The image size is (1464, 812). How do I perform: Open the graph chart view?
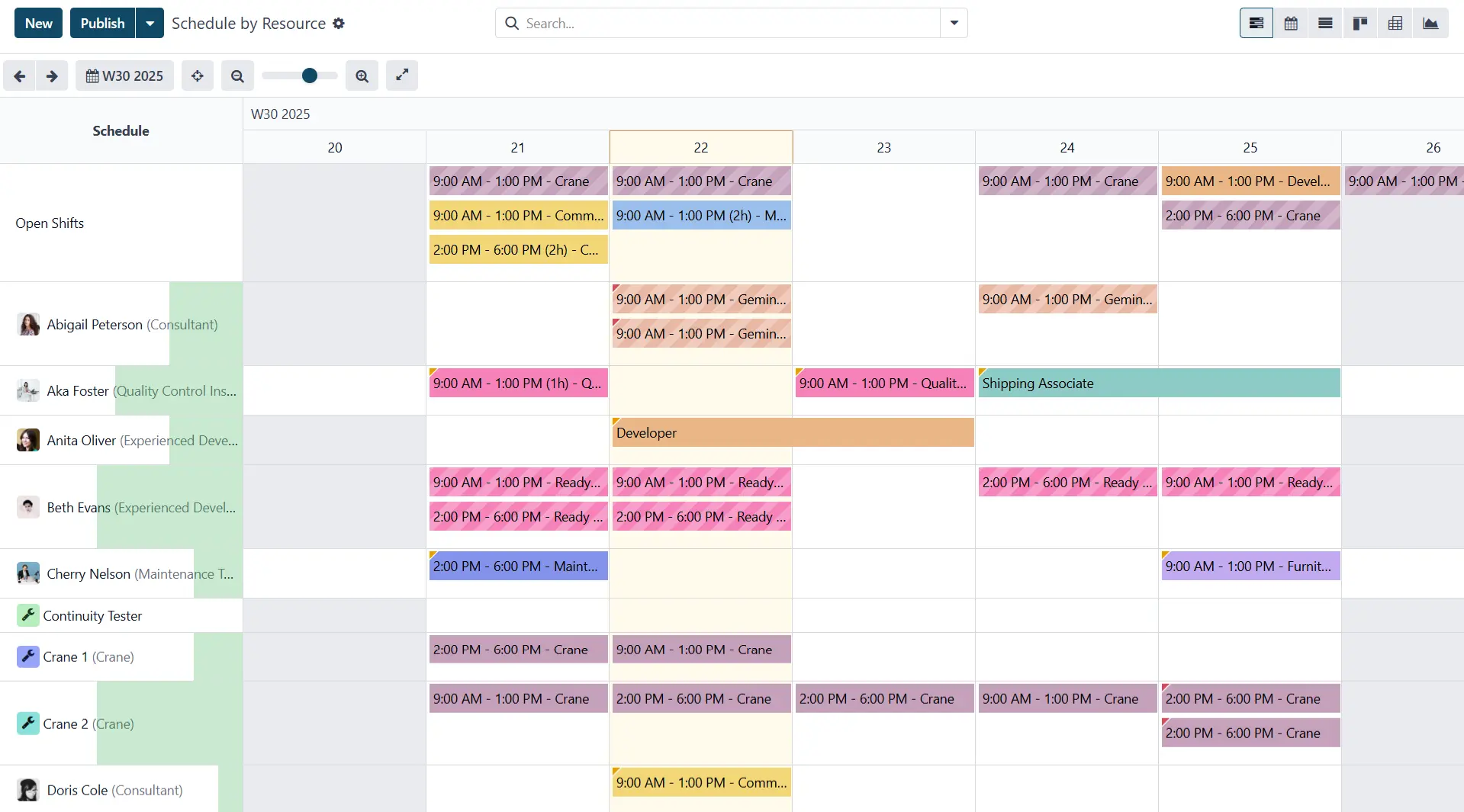click(1430, 24)
